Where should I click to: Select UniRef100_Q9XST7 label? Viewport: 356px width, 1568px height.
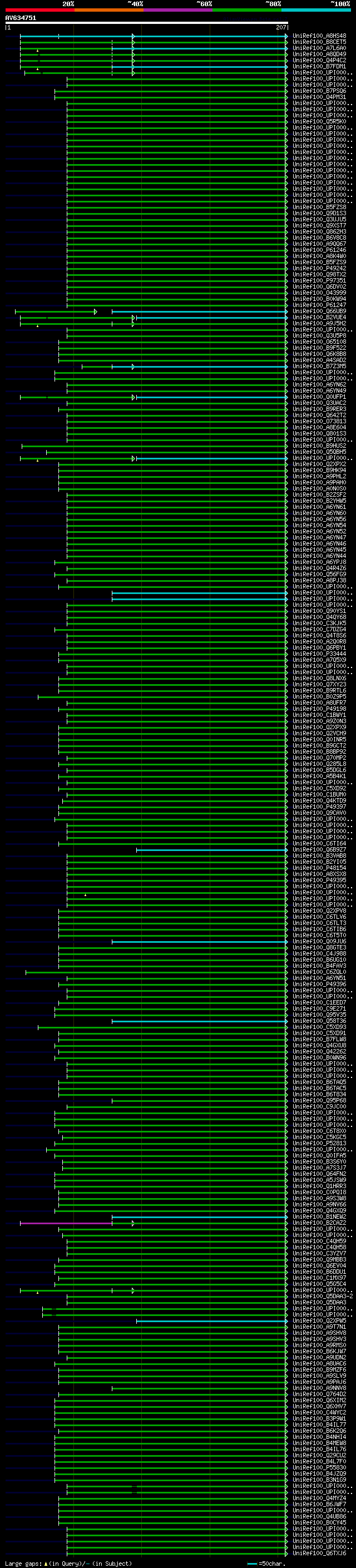(319, 225)
